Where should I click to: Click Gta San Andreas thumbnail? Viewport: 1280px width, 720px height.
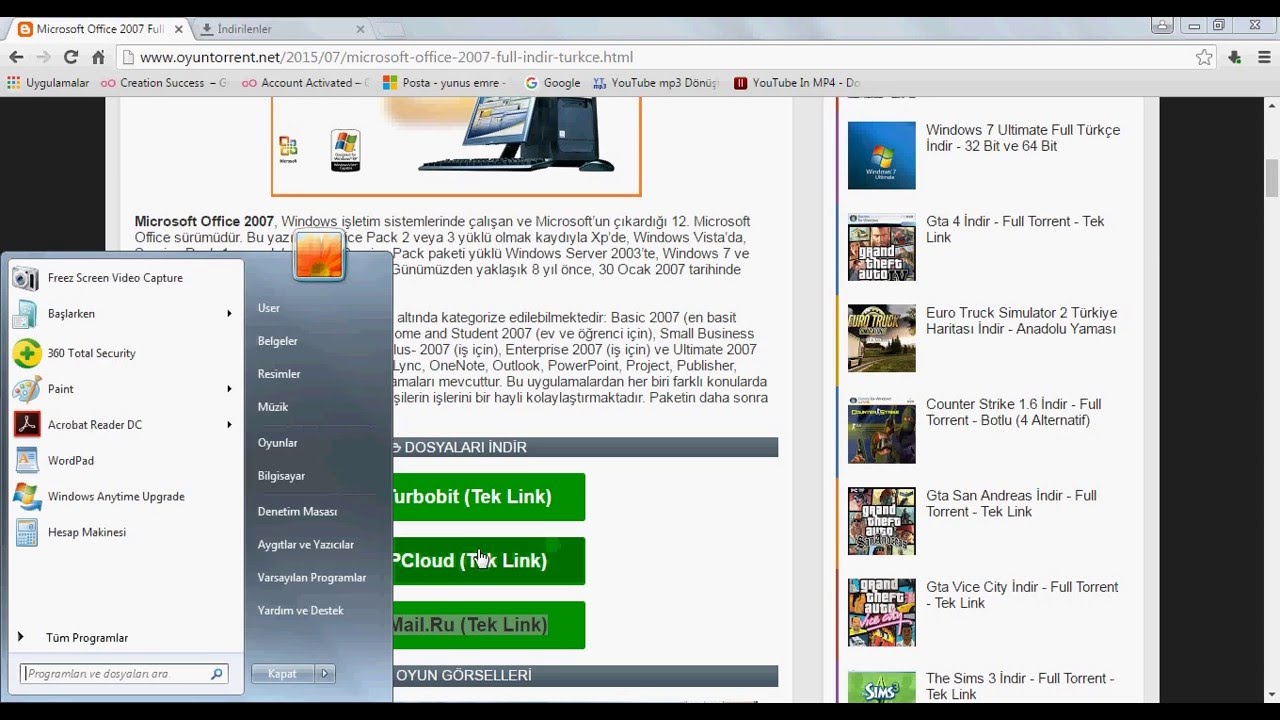pos(882,521)
